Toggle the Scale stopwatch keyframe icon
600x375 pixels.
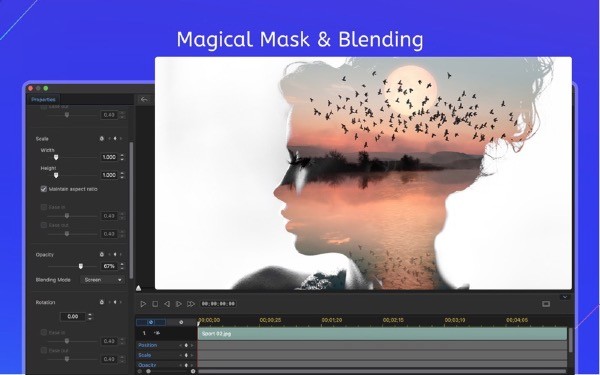tap(102, 139)
